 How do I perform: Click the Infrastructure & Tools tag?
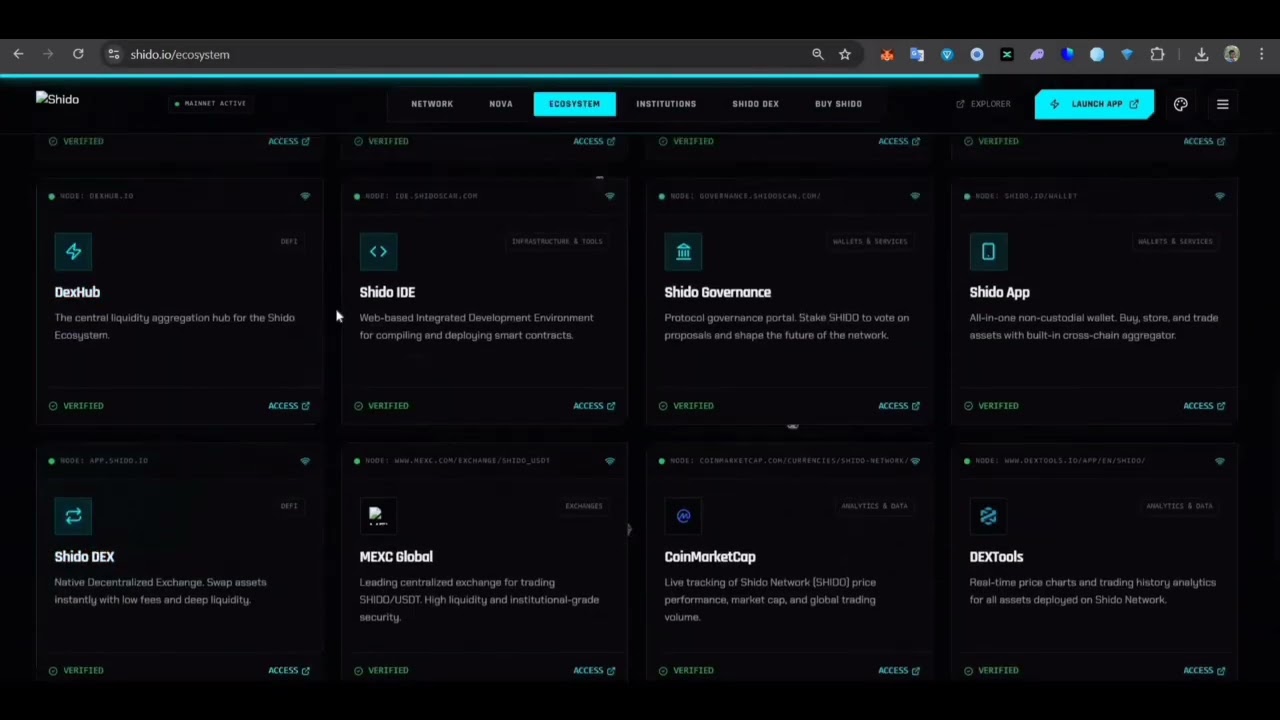(557, 241)
